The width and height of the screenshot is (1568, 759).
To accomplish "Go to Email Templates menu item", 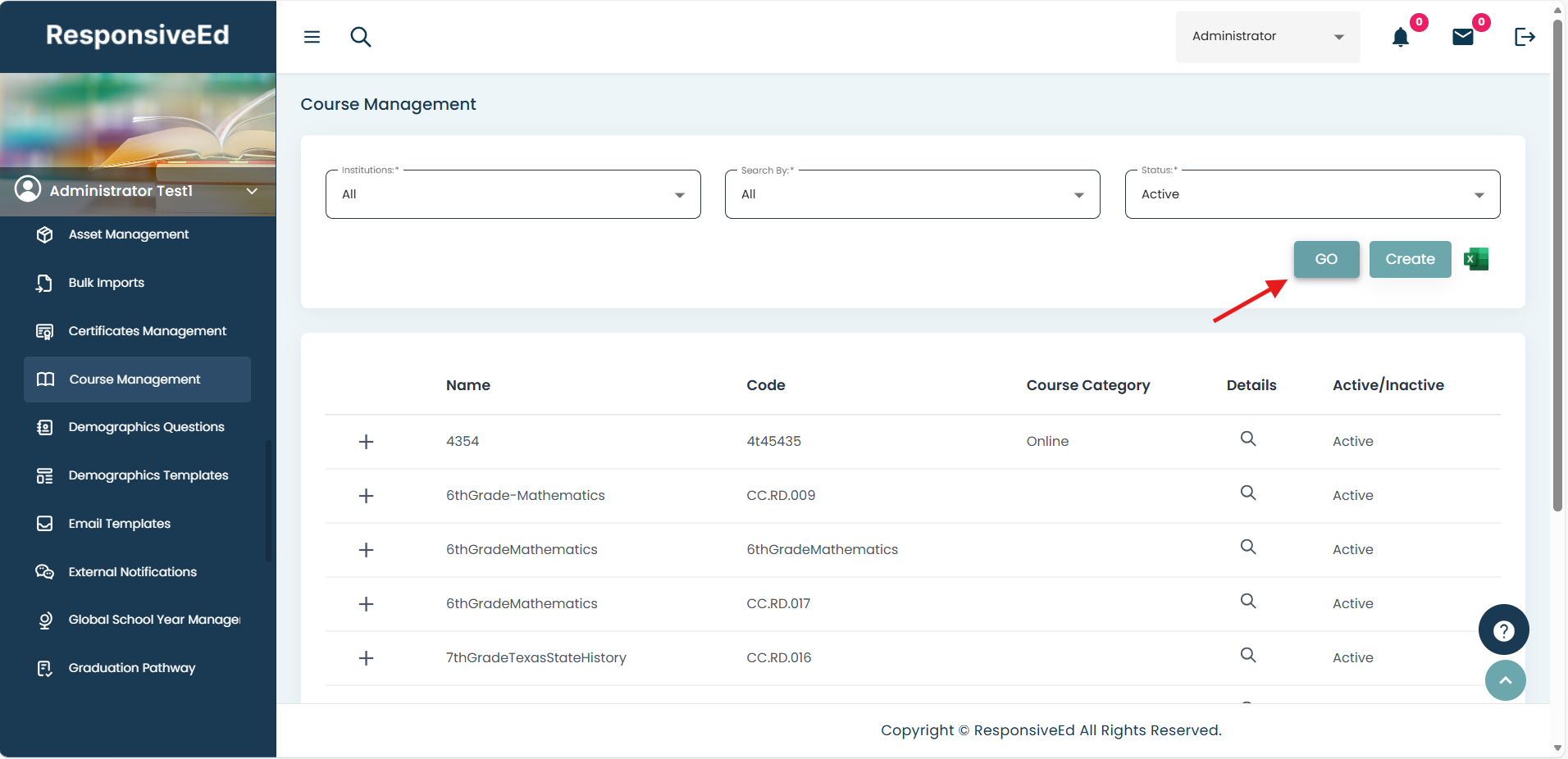I will 120,524.
